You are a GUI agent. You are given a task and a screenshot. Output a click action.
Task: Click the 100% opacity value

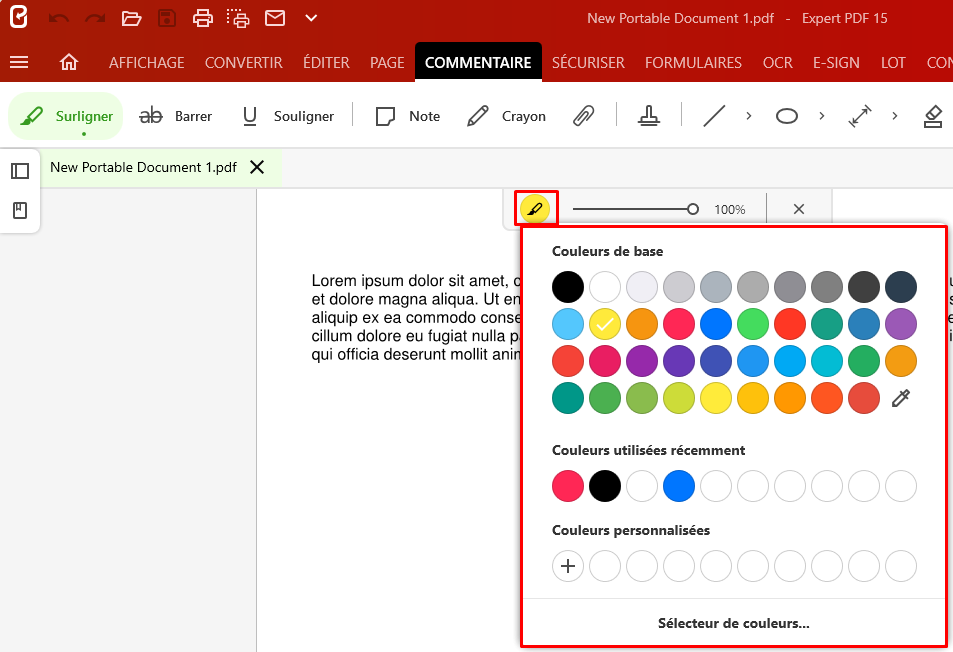729,210
